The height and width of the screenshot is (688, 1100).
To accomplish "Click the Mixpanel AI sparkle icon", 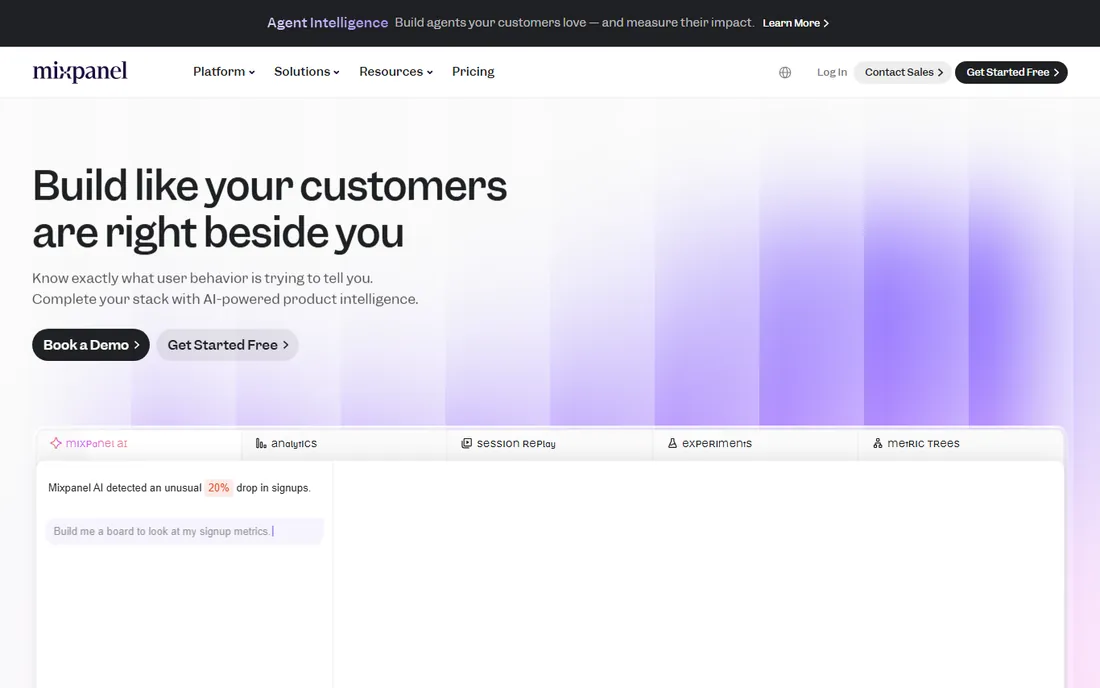I will (55, 443).
